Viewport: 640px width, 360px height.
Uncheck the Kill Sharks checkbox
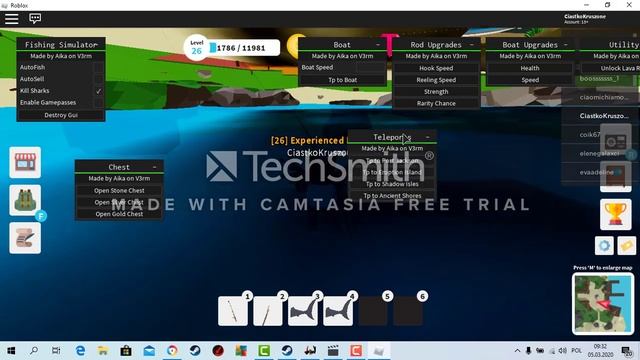tap(98, 91)
